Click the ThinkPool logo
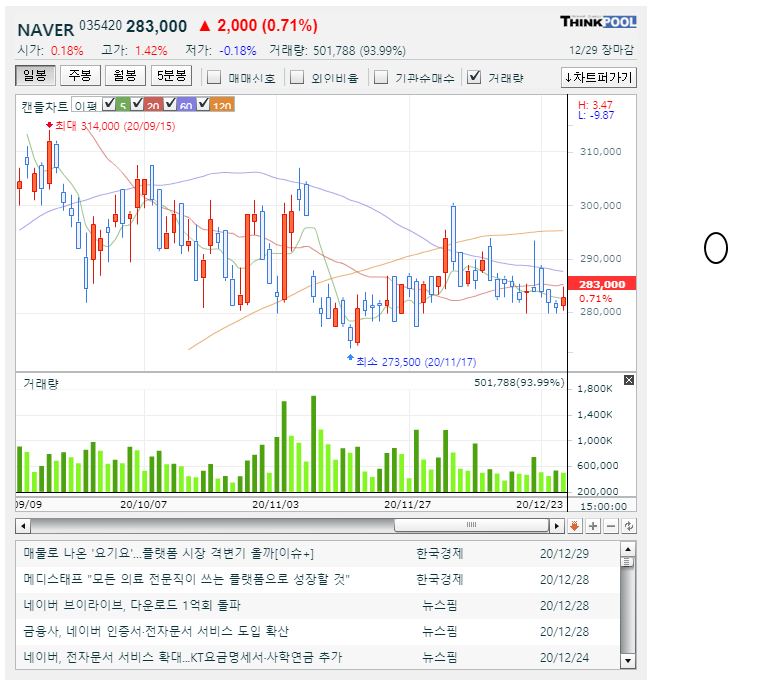The height and width of the screenshot is (685, 772). [598, 22]
